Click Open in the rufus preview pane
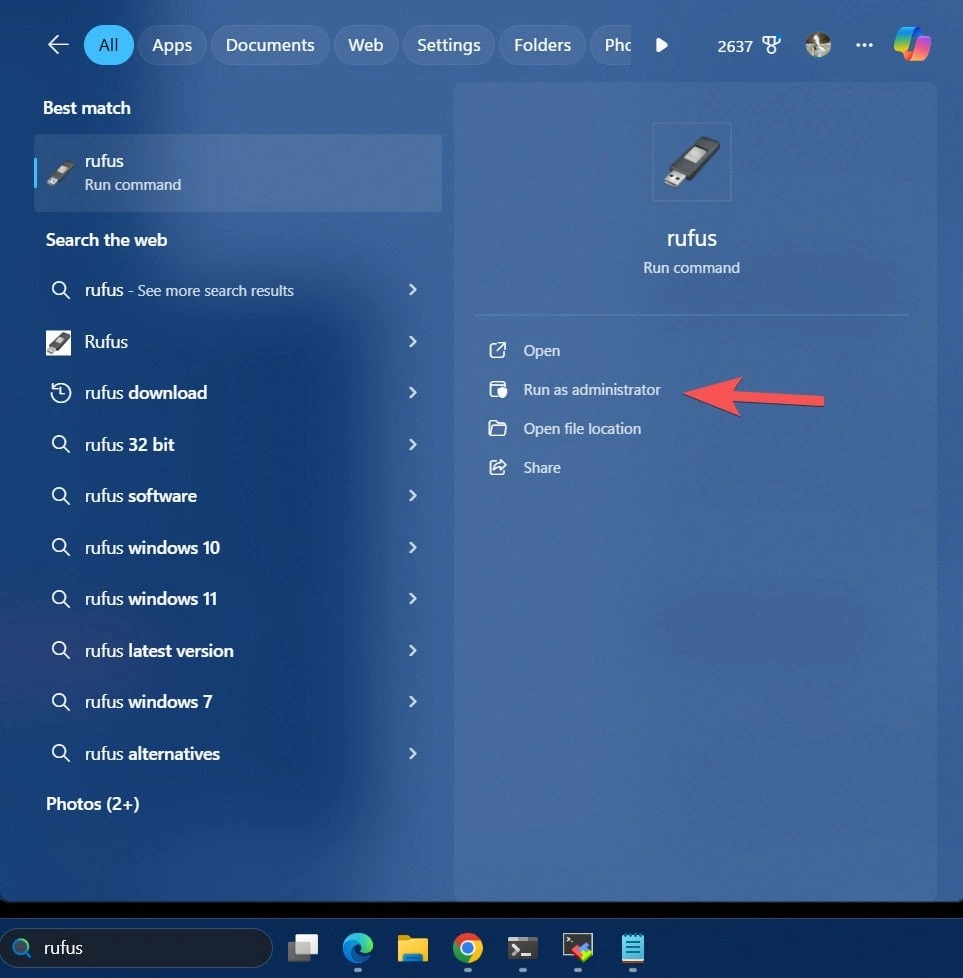The height and width of the screenshot is (978, 963). 541,351
